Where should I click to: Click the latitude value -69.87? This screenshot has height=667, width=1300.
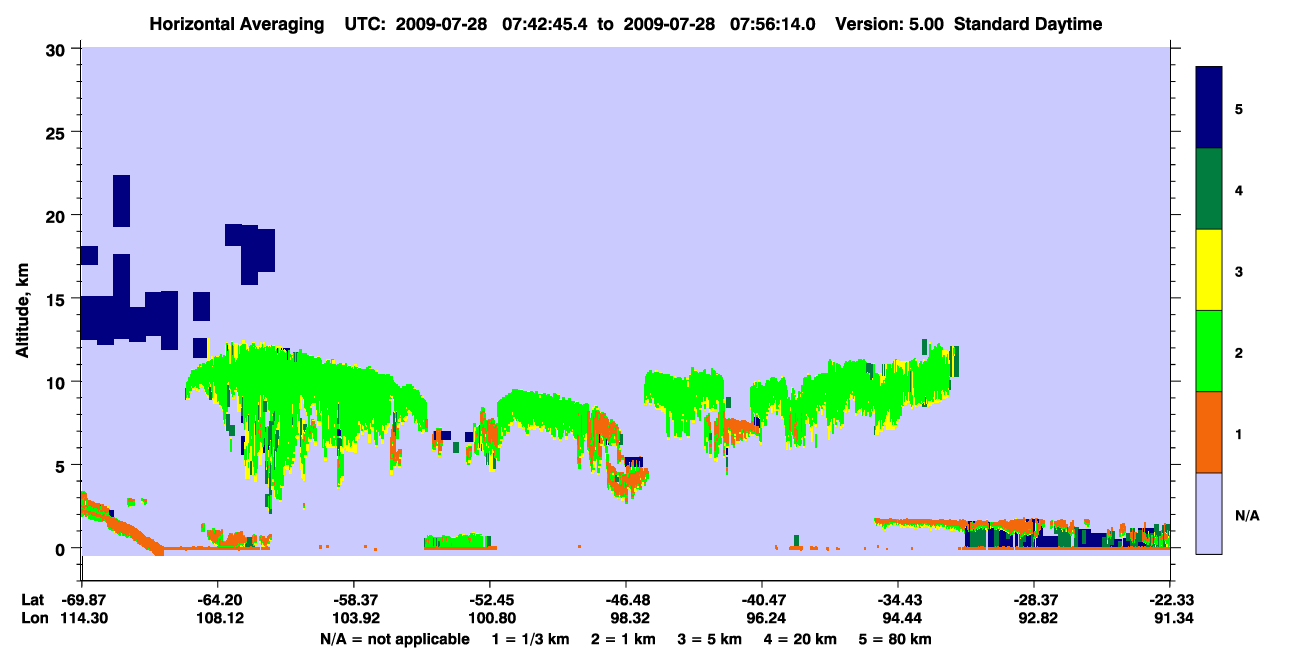click(x=82, y=600)
